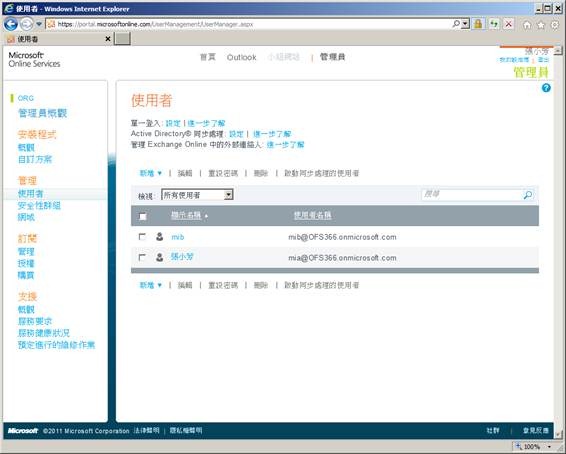Open 自訂方案 in the sidebar

(35, 159)
